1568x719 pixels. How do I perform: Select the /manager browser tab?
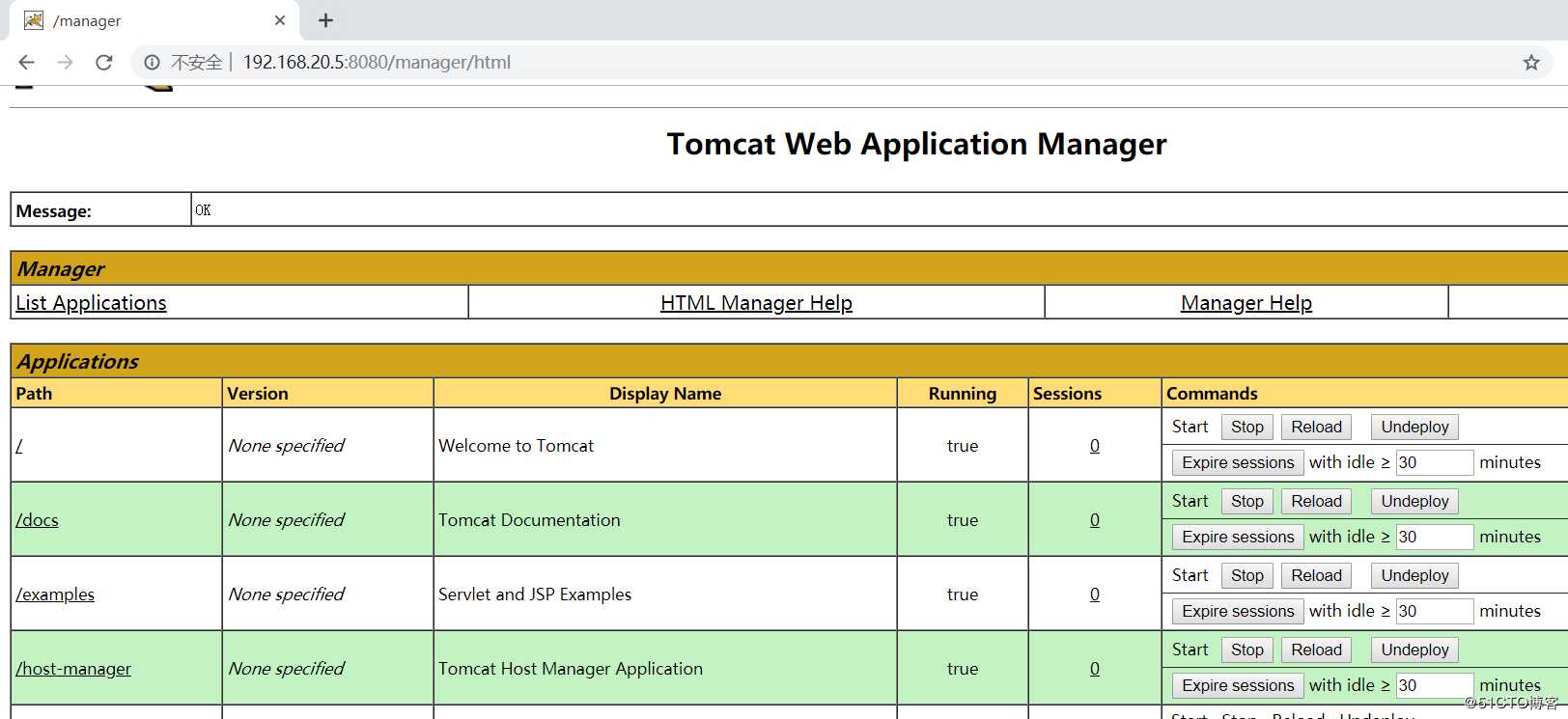tap(154, 20)
